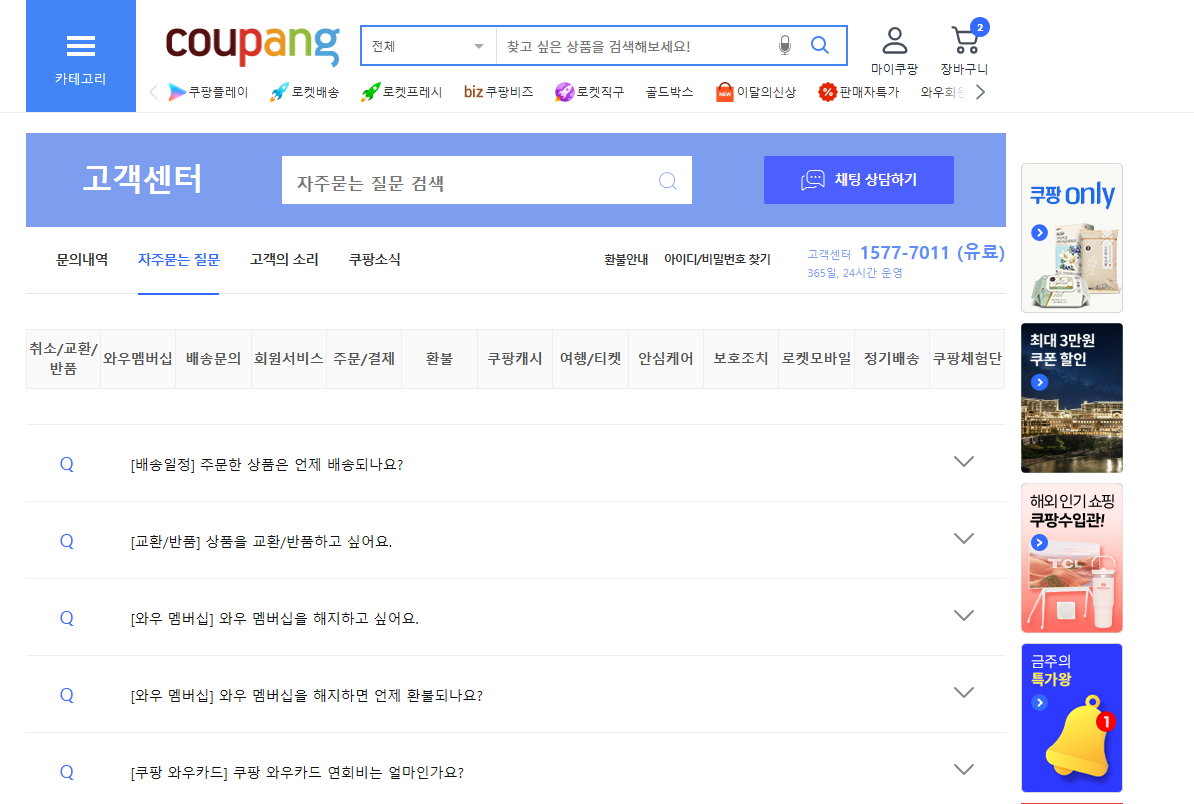Expand the 배송일정 question chevron
1194x804 pixels.
click(x=964, y=461)
